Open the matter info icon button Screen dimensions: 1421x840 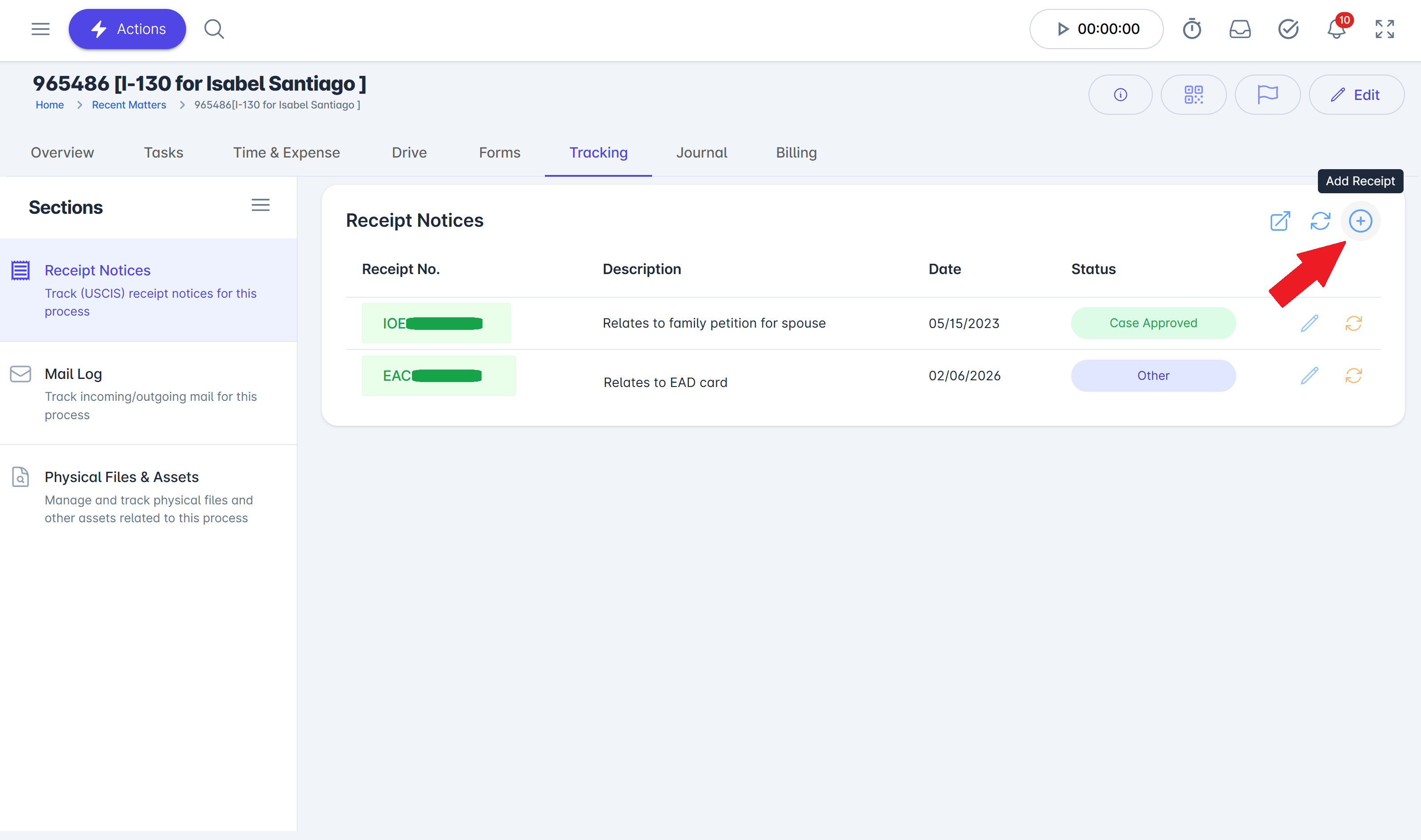1120,95
